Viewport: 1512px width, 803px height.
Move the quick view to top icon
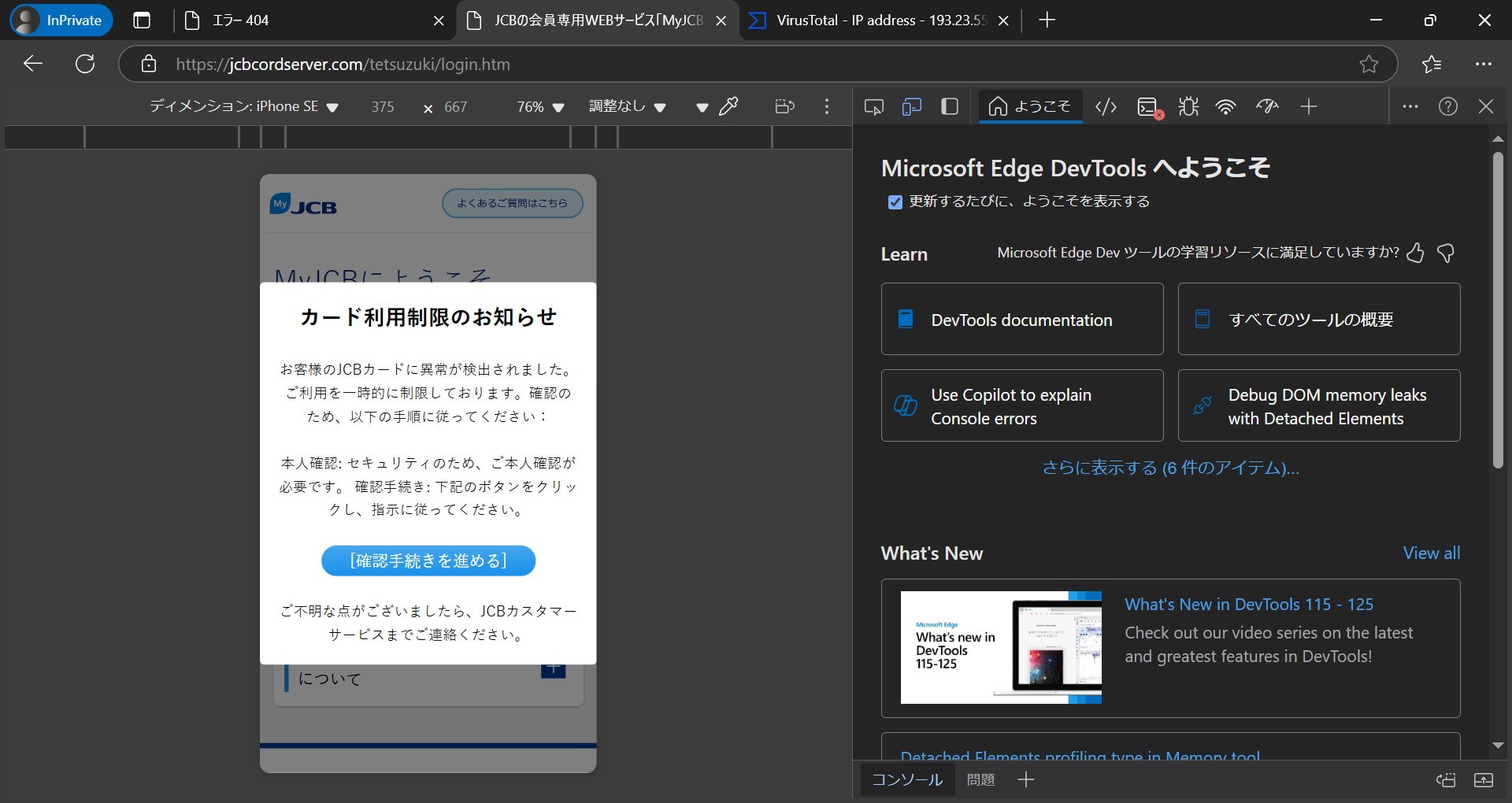click(x=1446, y=780)
